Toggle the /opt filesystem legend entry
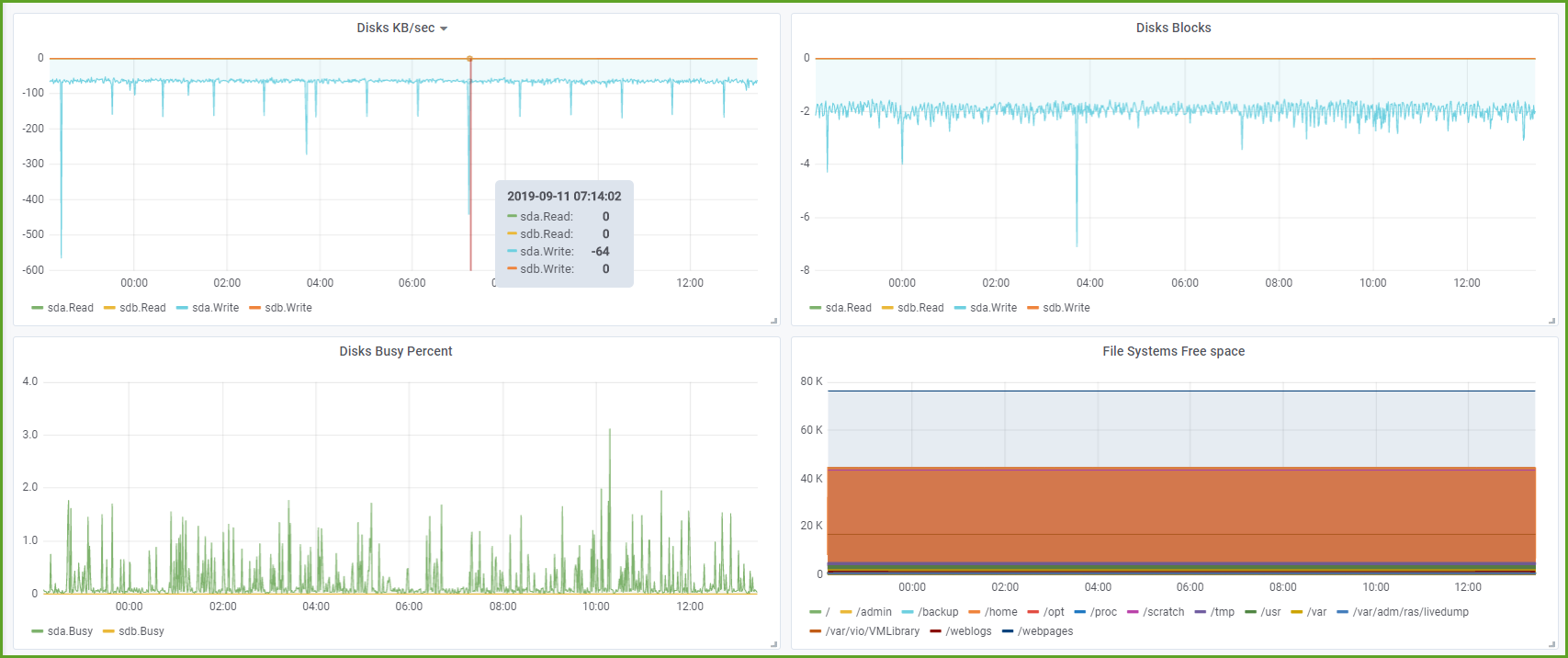Image resolution: width=1568 pixels, height=658 pixels. (1046, 612)
